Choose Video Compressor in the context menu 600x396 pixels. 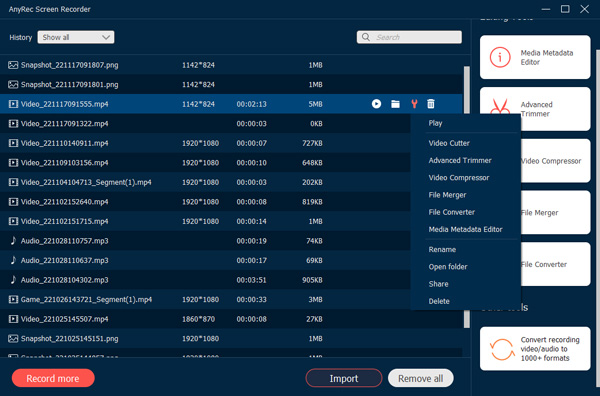point(459,178)
